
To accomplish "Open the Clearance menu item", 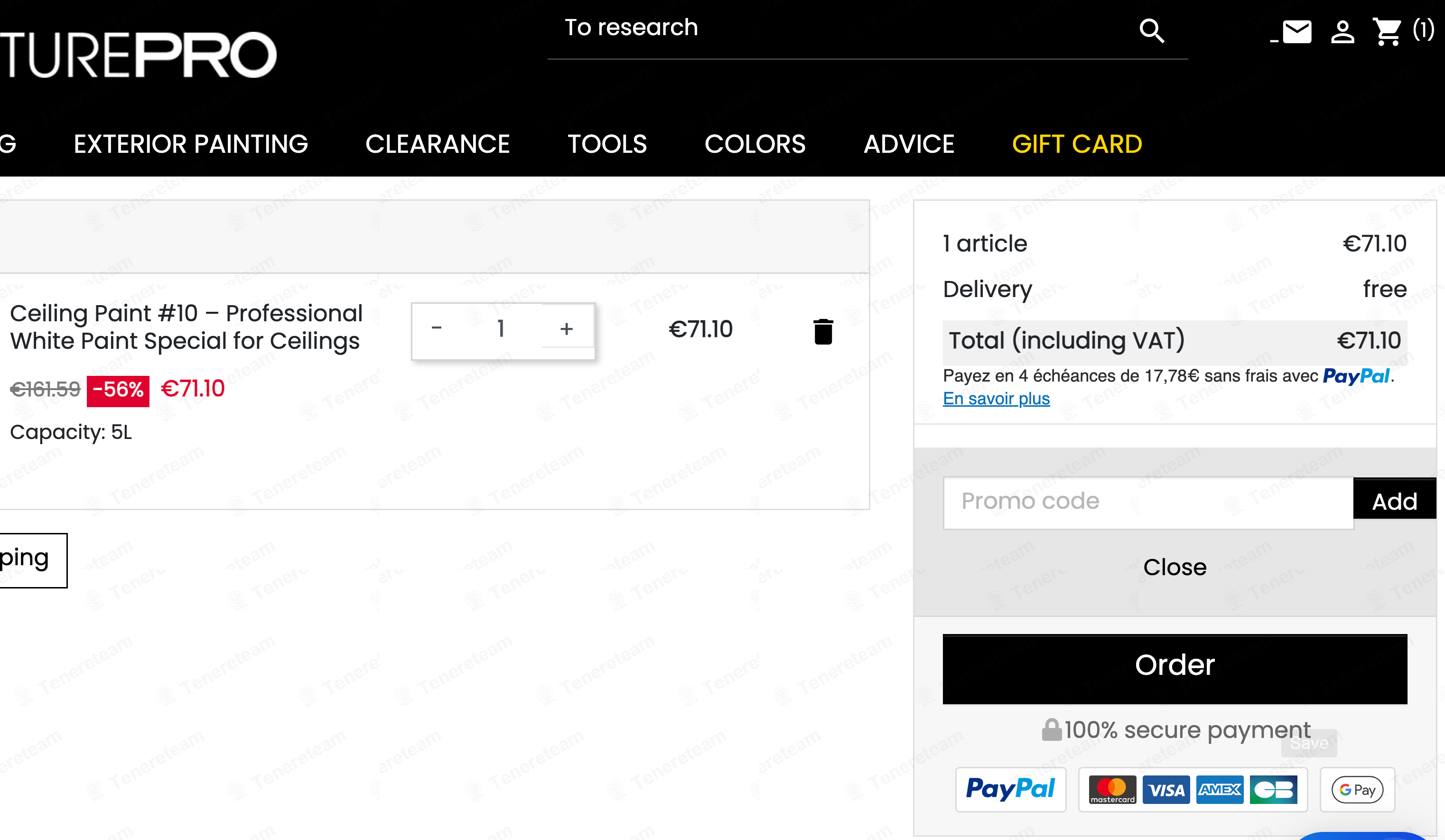I will point(438,144).
